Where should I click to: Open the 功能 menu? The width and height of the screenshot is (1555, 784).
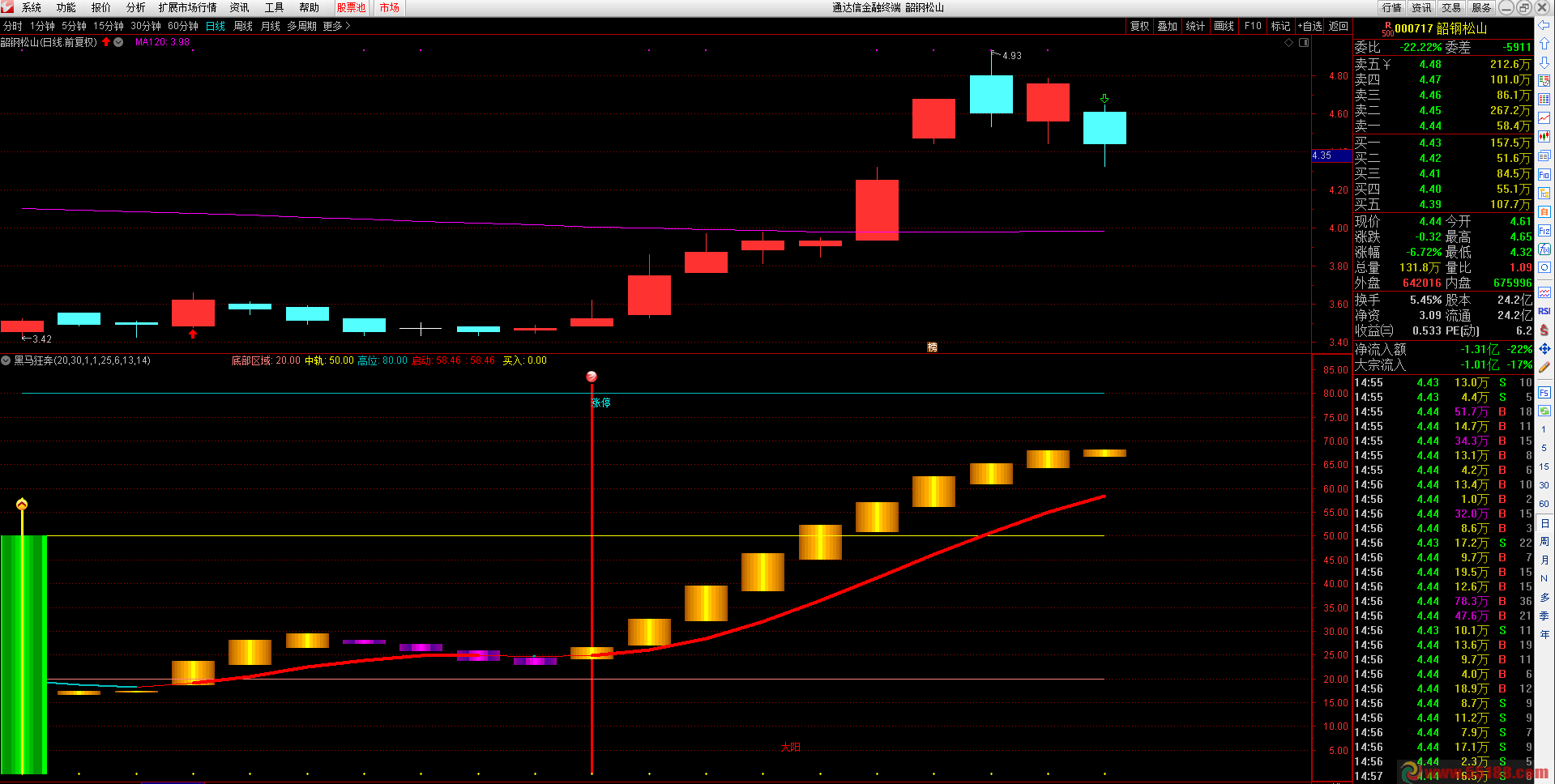(x=66, y=7)
